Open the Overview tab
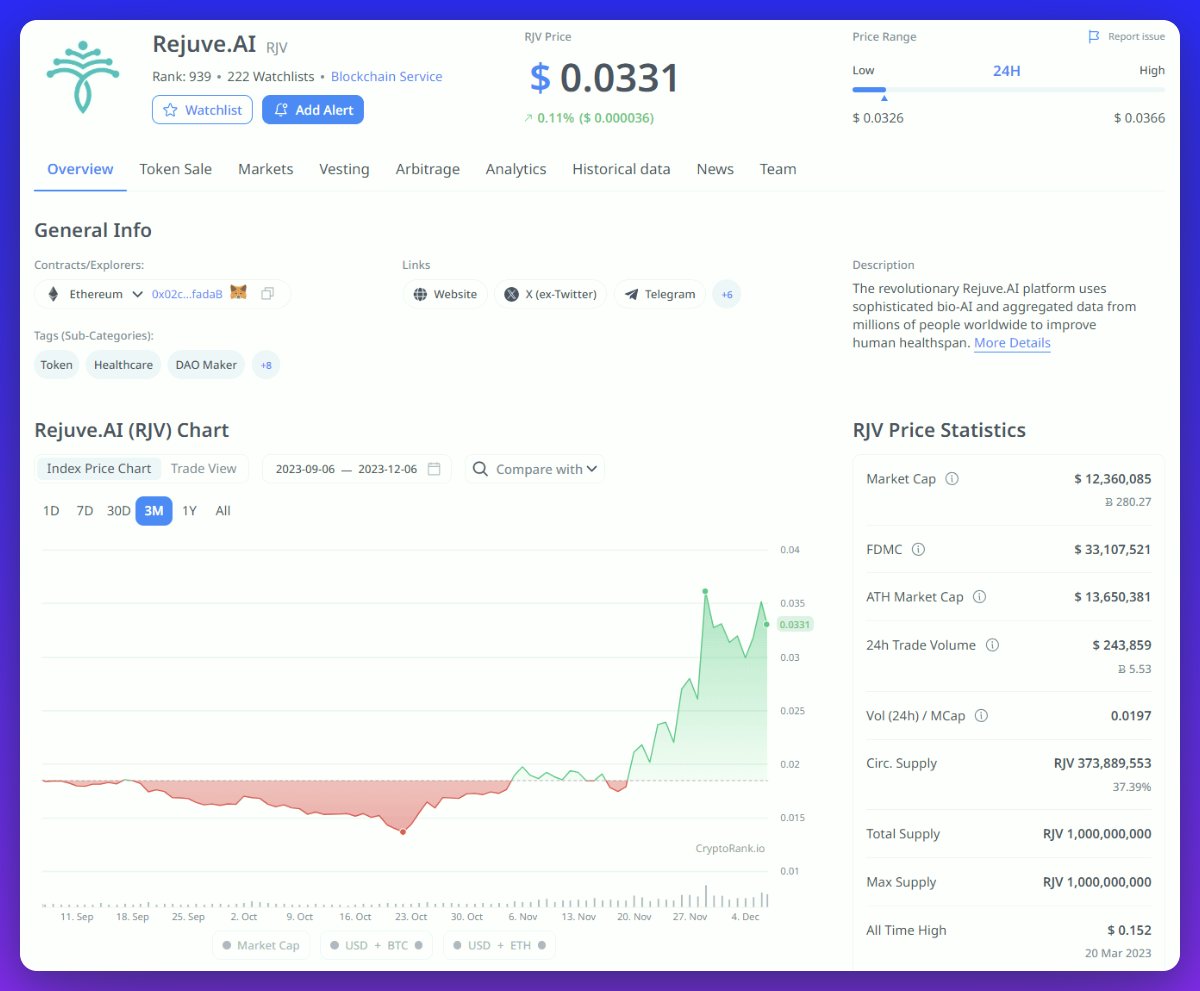This screenshot has height=991, width=1200. [80, 169]
